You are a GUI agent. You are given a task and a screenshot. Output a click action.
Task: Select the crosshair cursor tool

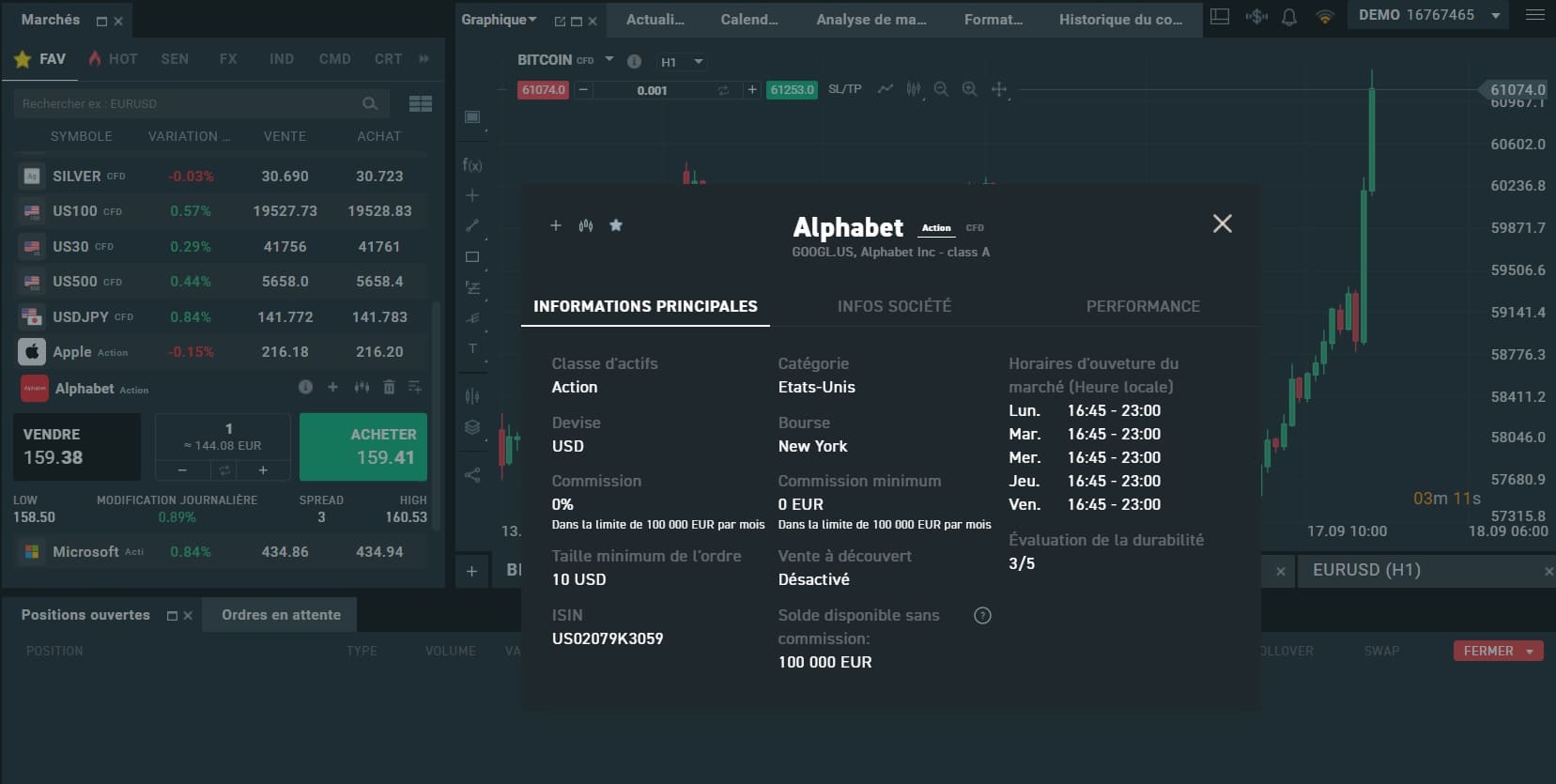coord(999,89)
